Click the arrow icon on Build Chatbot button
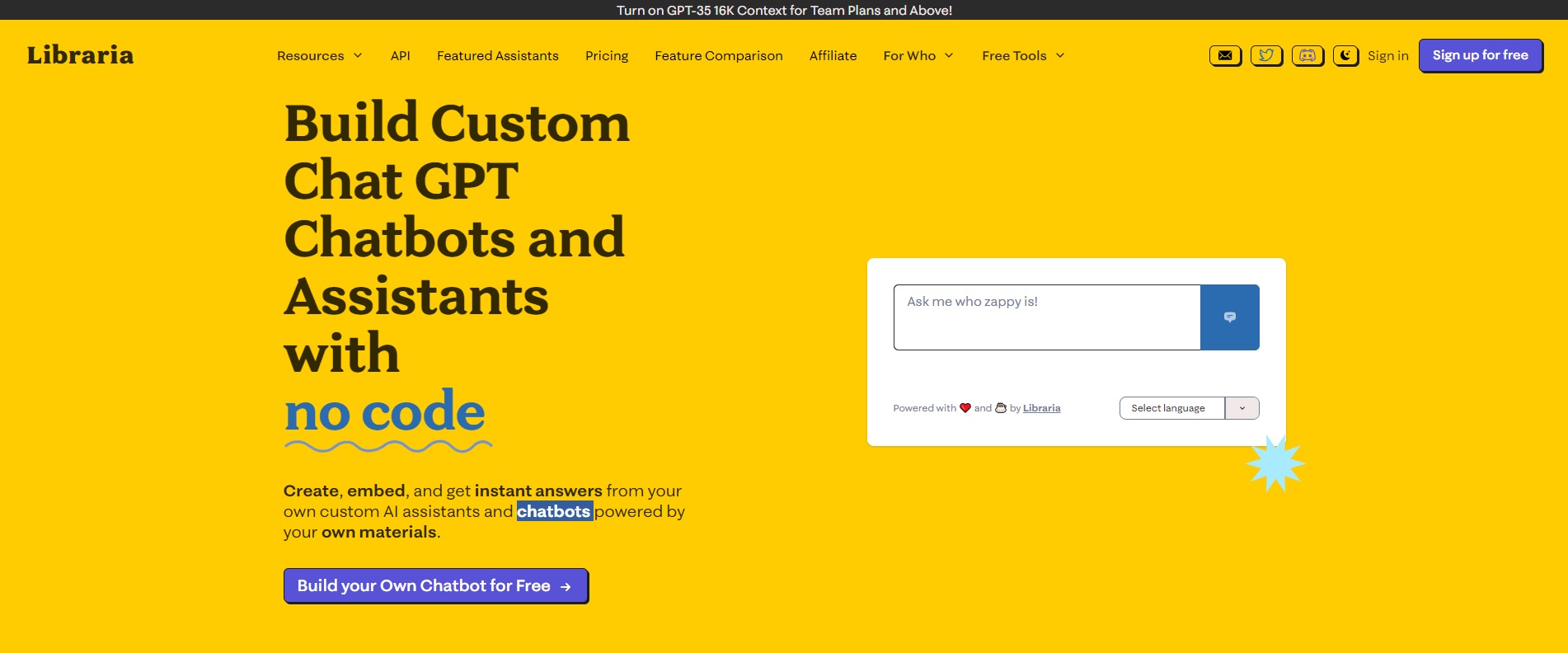Screen dimensions: 1568x653 tap(566, 587)
